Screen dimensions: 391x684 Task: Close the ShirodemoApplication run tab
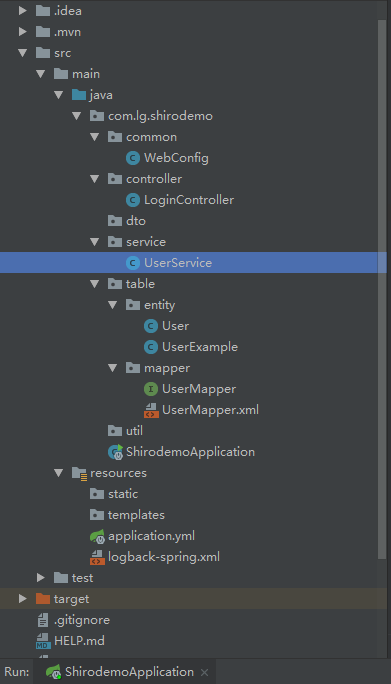click(x=205, y=672)
